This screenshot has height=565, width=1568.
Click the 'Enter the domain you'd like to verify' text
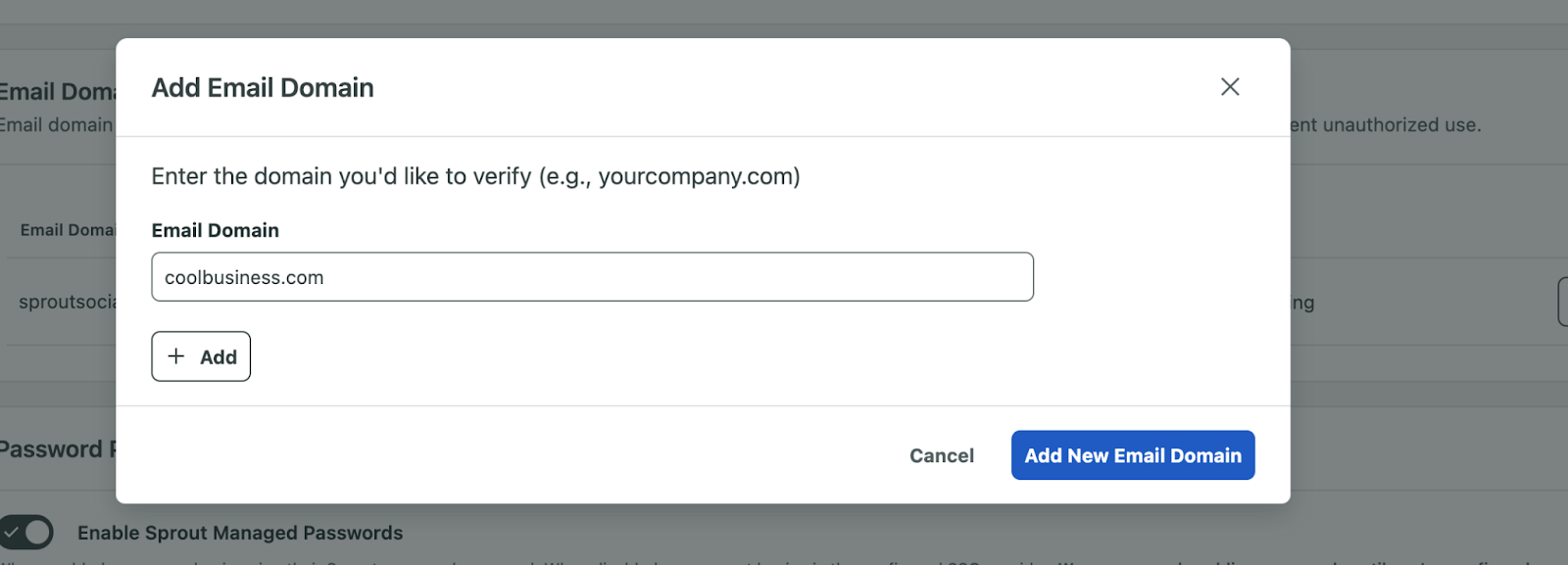475,176
